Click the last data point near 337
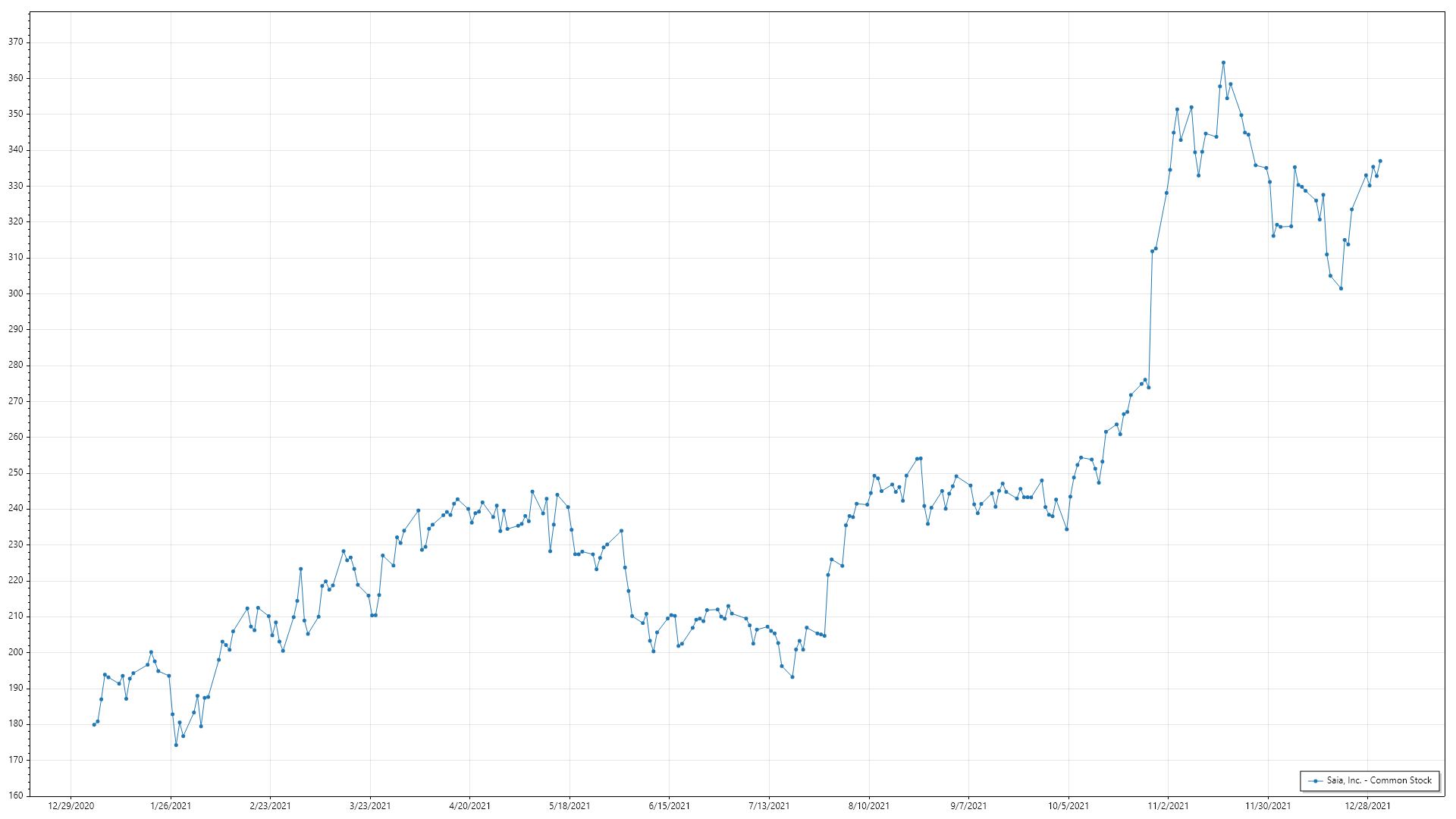This screenshot has height=819, width=1456. (x=1380, y=161)
